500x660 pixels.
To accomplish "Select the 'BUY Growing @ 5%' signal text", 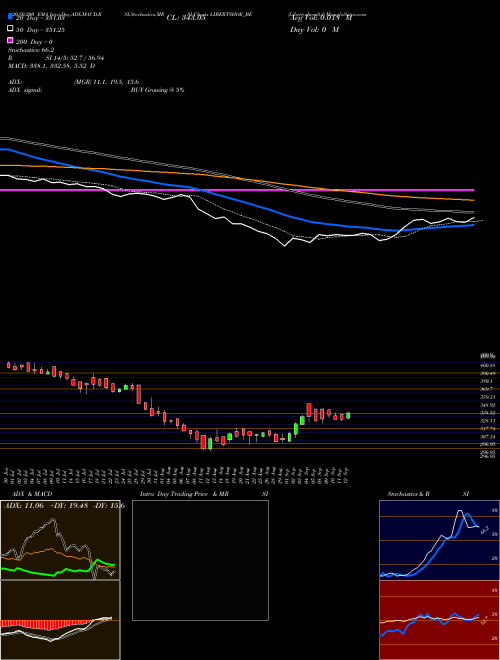I will point(157,90).
